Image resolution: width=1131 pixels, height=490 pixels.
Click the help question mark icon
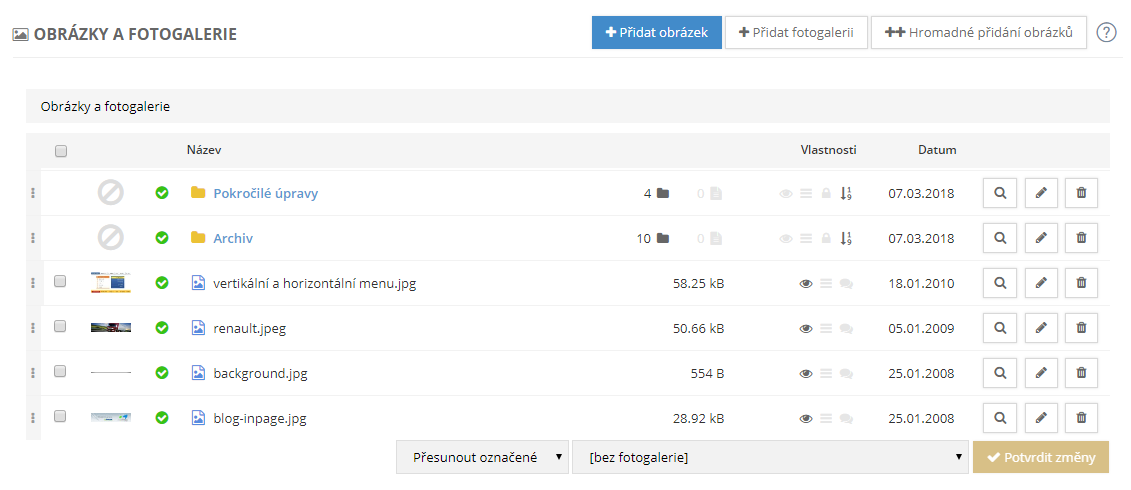(x=1106, y=32)
